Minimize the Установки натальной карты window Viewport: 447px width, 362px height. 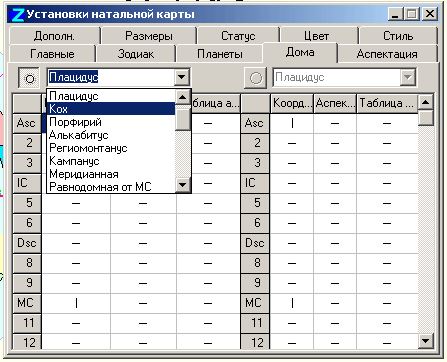[x=396, y=14]
